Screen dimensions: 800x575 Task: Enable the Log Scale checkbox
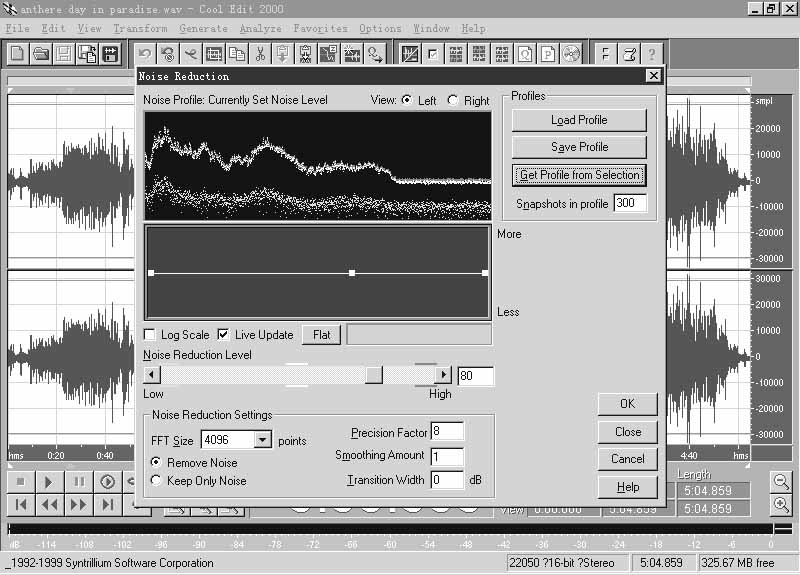click(150, 335)
